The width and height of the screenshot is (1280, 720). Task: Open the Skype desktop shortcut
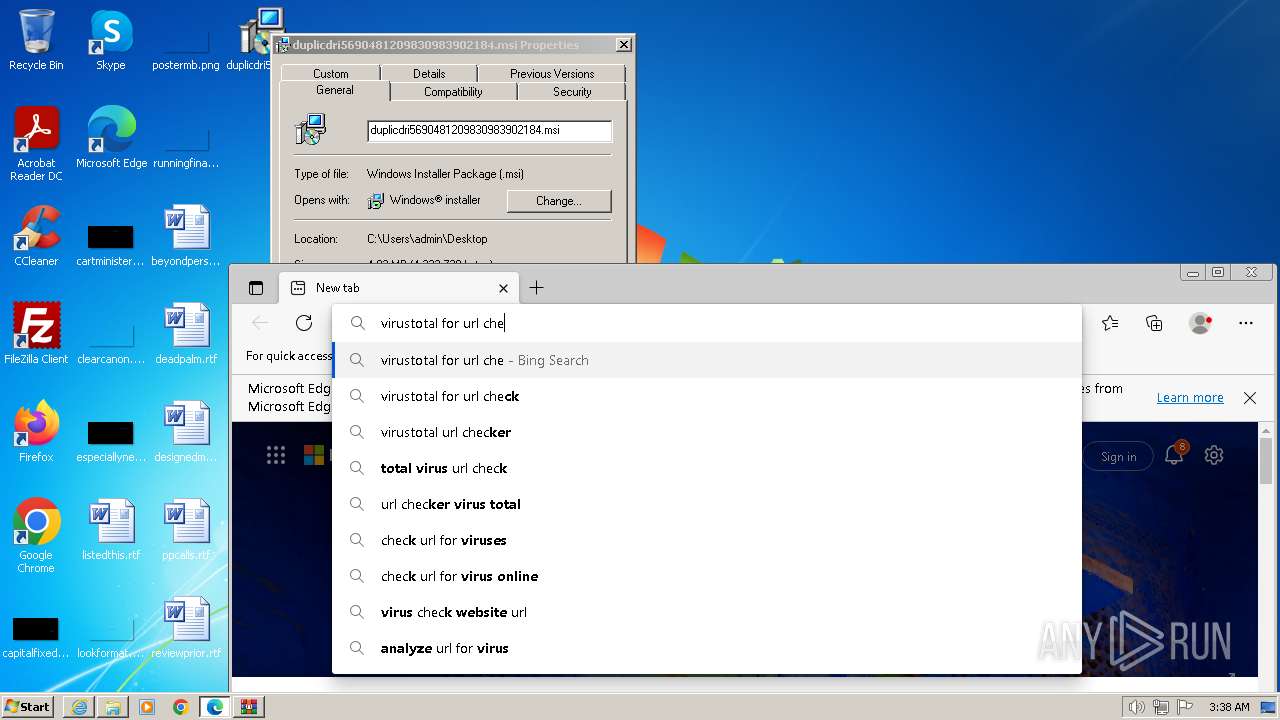(x=110, y=40)
